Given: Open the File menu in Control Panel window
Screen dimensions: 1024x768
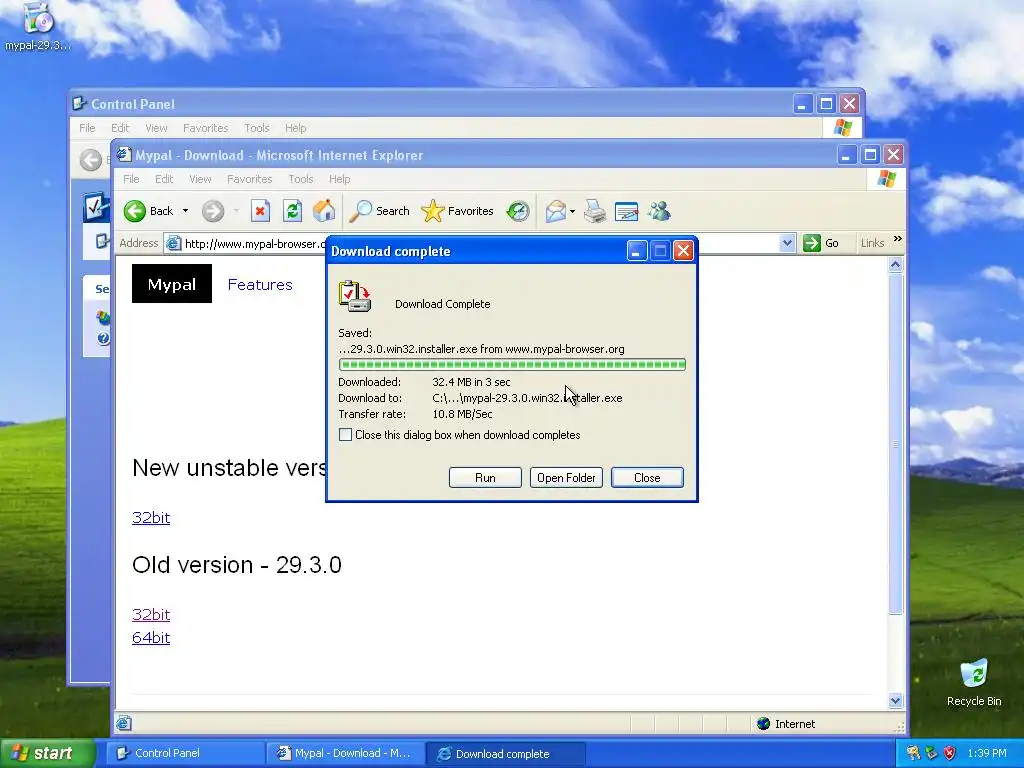Looking at the screenshot, I should pos(87,128).
